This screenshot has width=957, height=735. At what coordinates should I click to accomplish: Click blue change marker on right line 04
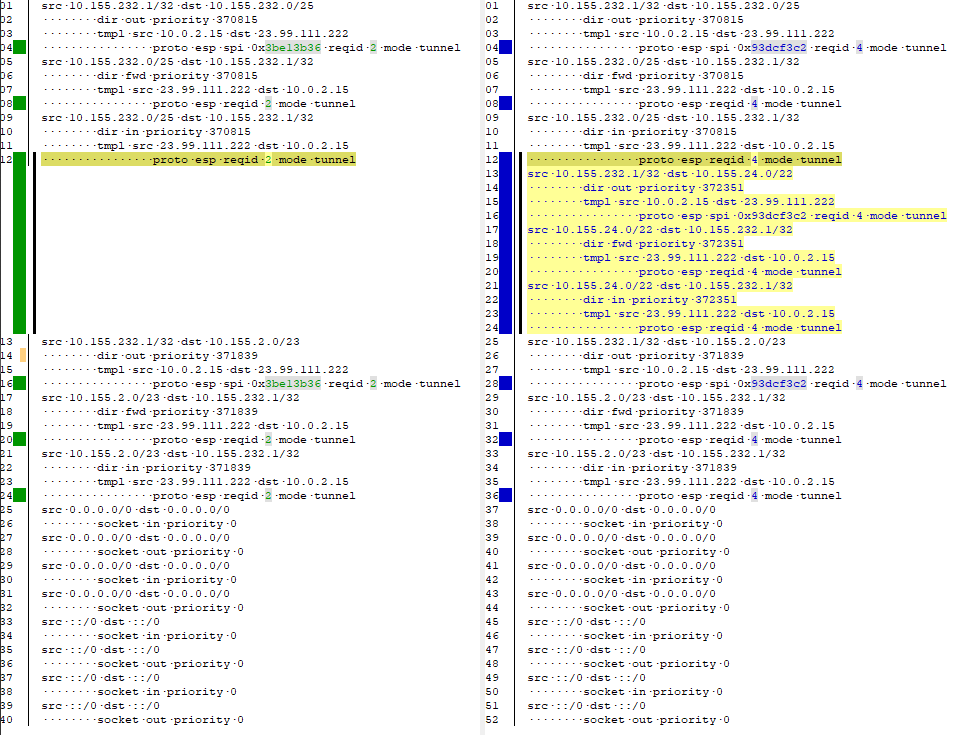click(x=506, y=47)
